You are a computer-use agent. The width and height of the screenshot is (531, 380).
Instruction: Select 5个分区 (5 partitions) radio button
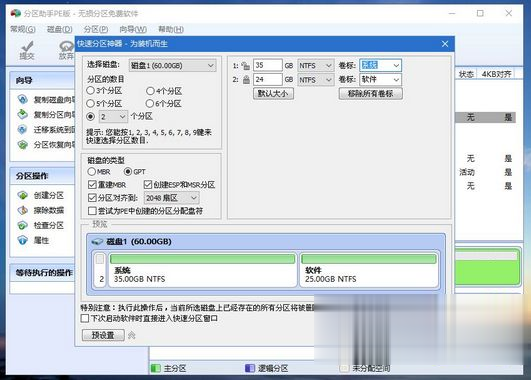(90, 103)
